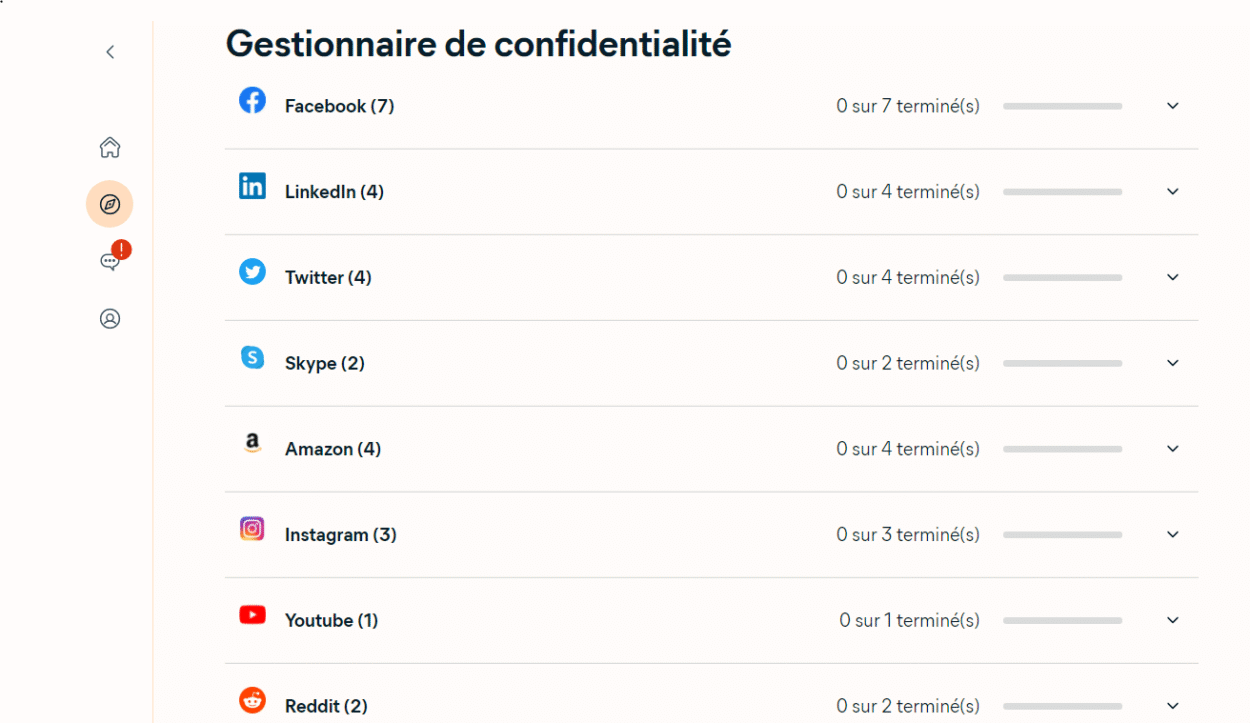This screenshot has width=1250, height=723.
Task: Open the Reddit (2) section chevron
Action: [x=1172, y=705]
